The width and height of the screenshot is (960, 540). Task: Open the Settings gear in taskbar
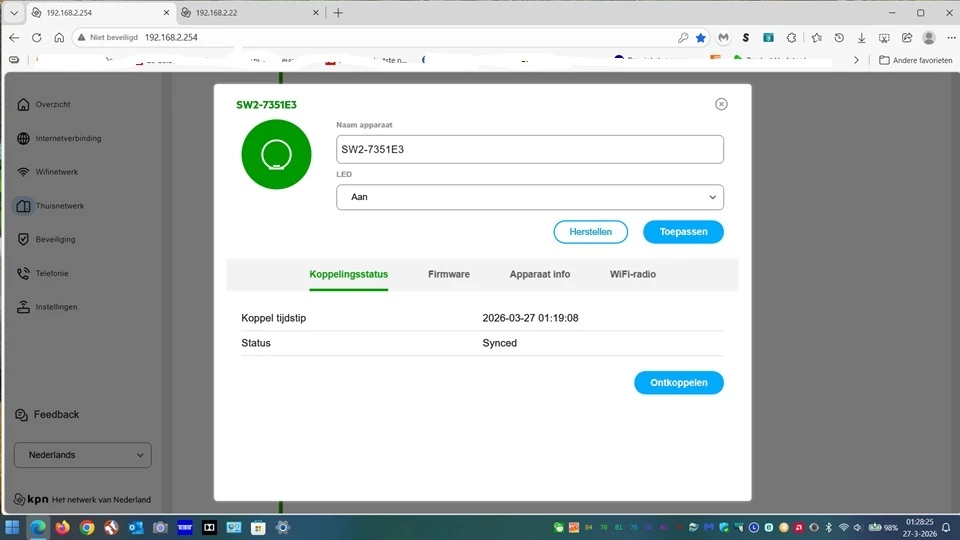(282, 527)
